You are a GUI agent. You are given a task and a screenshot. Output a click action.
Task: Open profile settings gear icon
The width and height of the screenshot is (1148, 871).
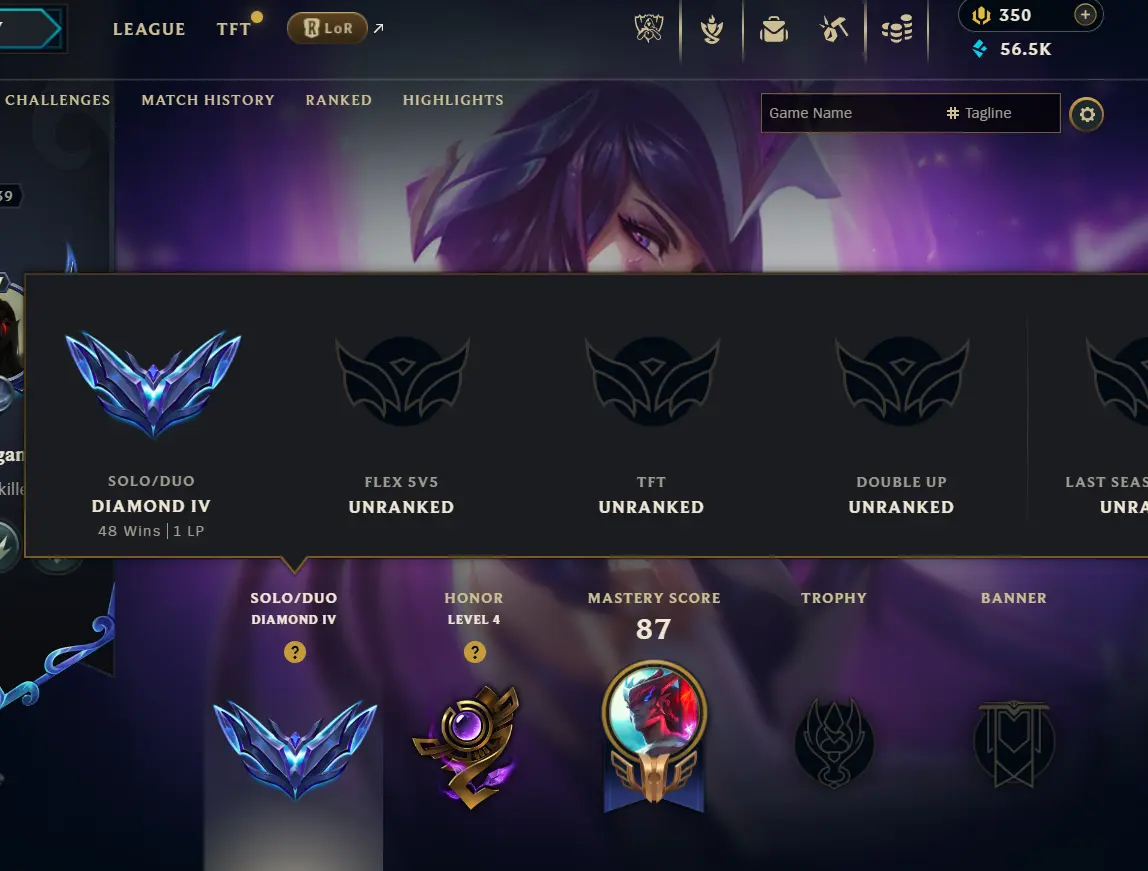click(x=1086, y=114)
